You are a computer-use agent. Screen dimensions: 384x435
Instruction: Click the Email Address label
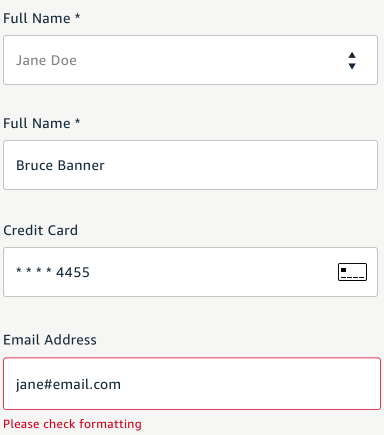50,340
